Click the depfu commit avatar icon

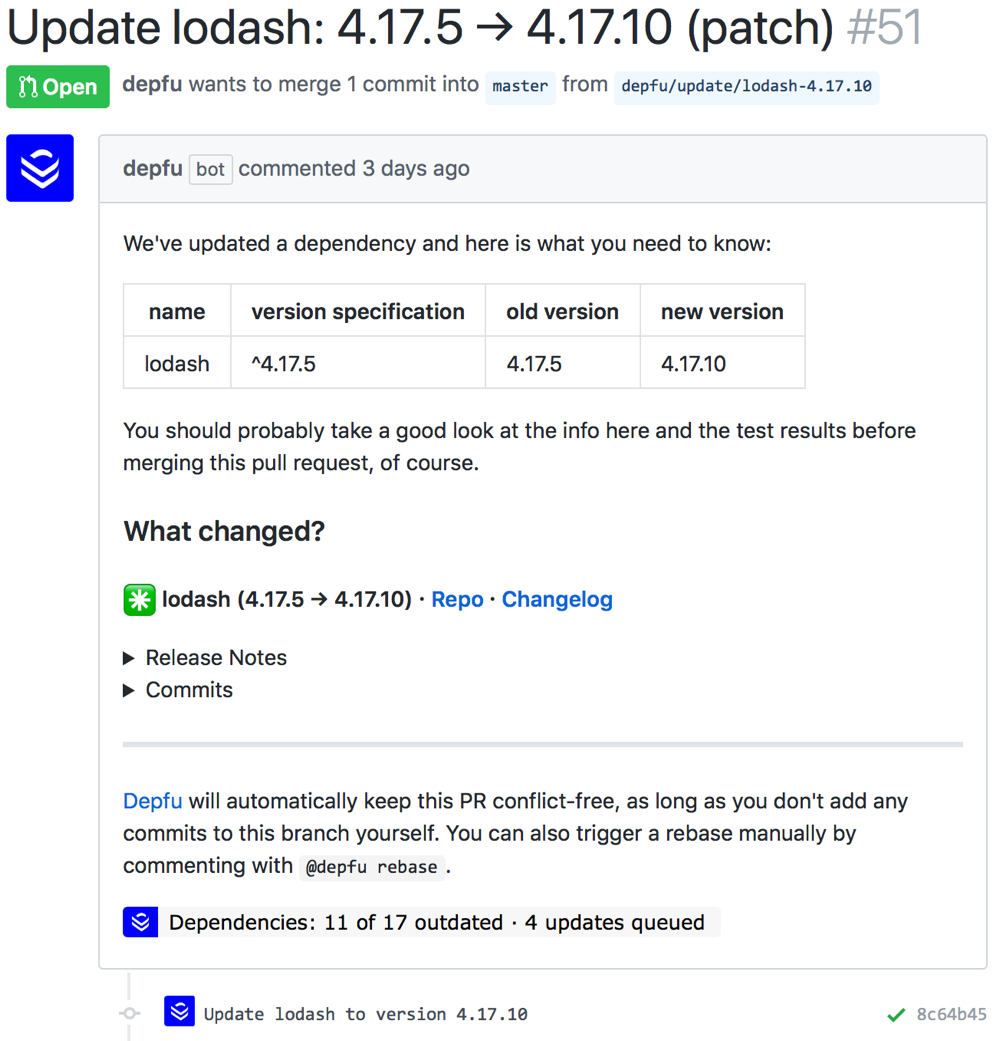180,1012
